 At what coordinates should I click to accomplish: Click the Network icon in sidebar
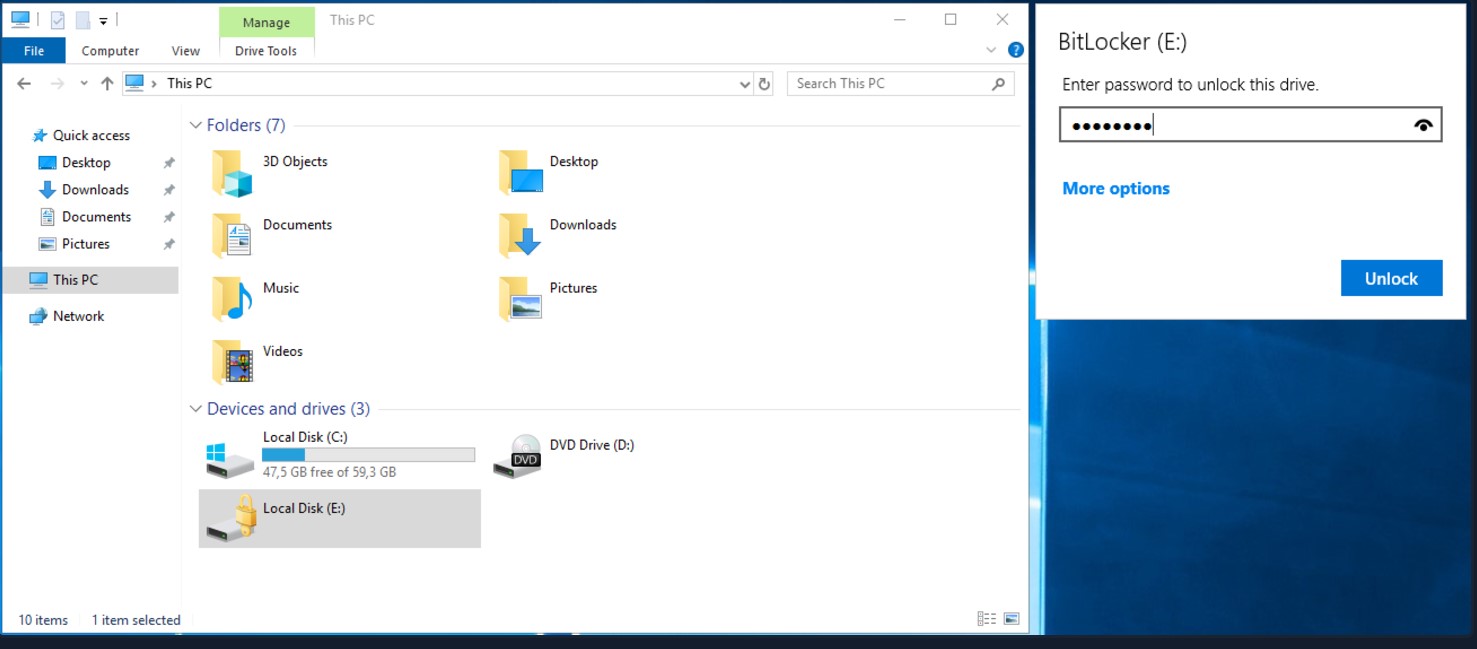[38, 316]
